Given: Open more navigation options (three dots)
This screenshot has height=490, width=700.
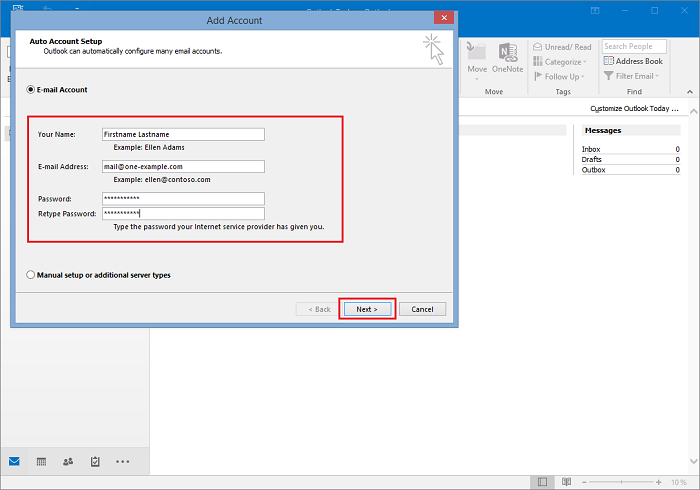Looking at the screenshot, I should (122, 461).
